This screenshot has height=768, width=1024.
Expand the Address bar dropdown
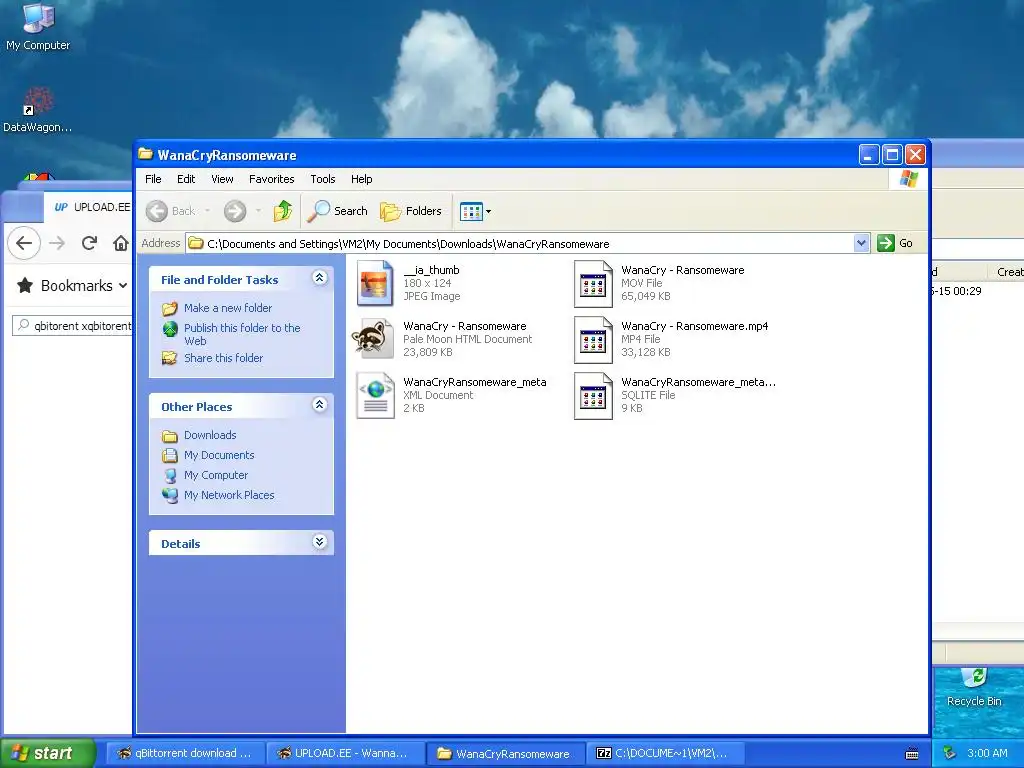click(x=861, y=243)
